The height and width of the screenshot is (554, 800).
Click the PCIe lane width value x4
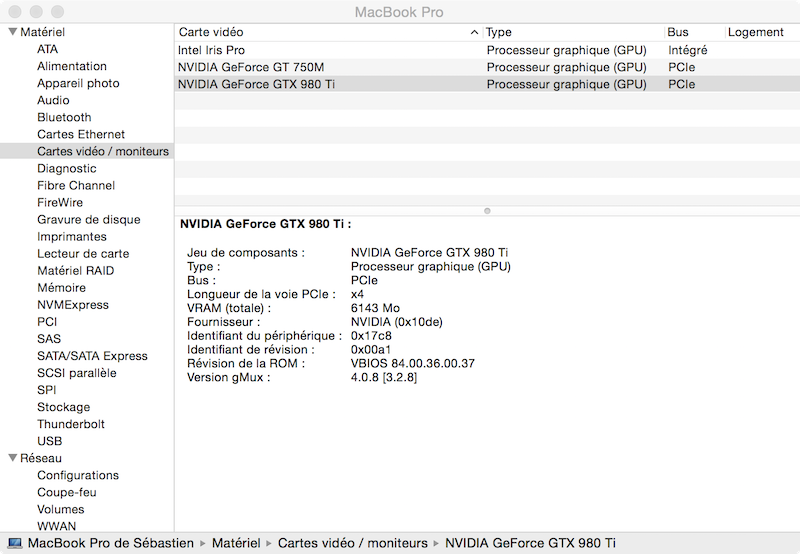point(357,294)
